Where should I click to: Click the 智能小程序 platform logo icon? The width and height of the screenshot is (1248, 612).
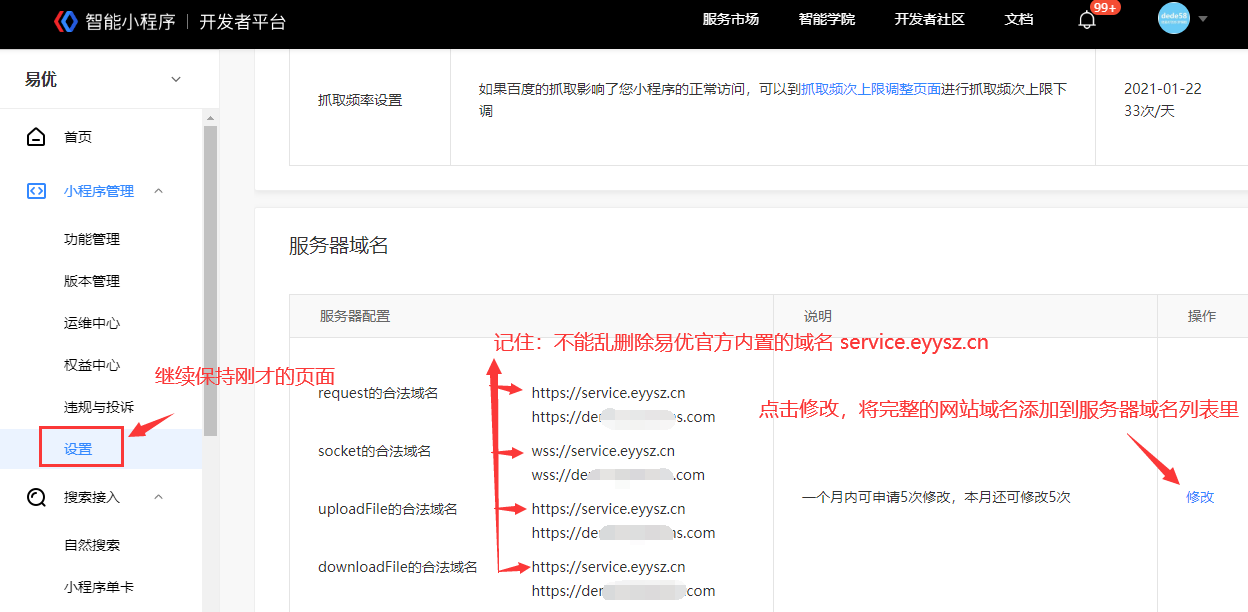[66, 19]
